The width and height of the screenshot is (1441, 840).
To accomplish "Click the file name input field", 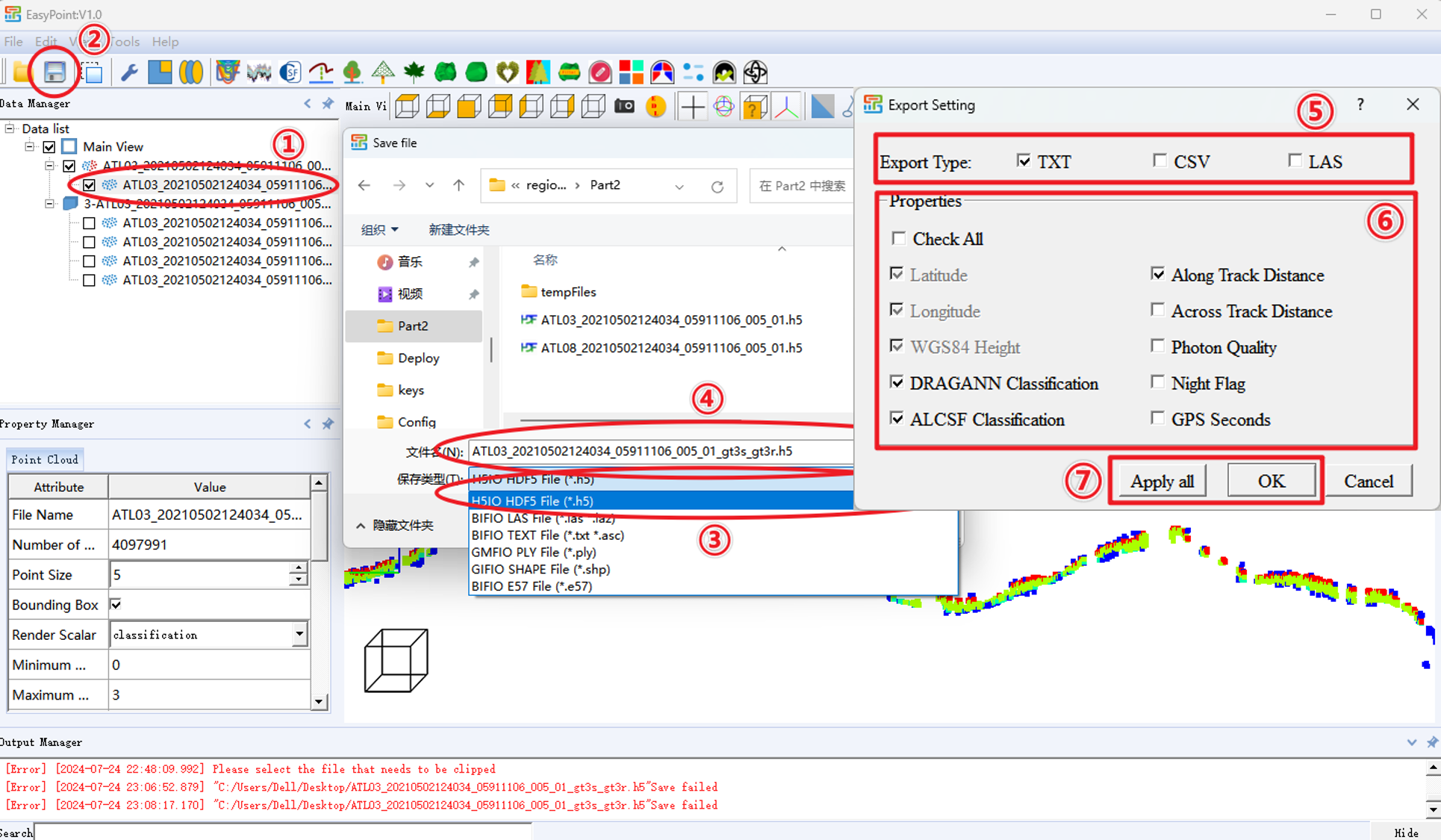I will [x=657, y=451].
